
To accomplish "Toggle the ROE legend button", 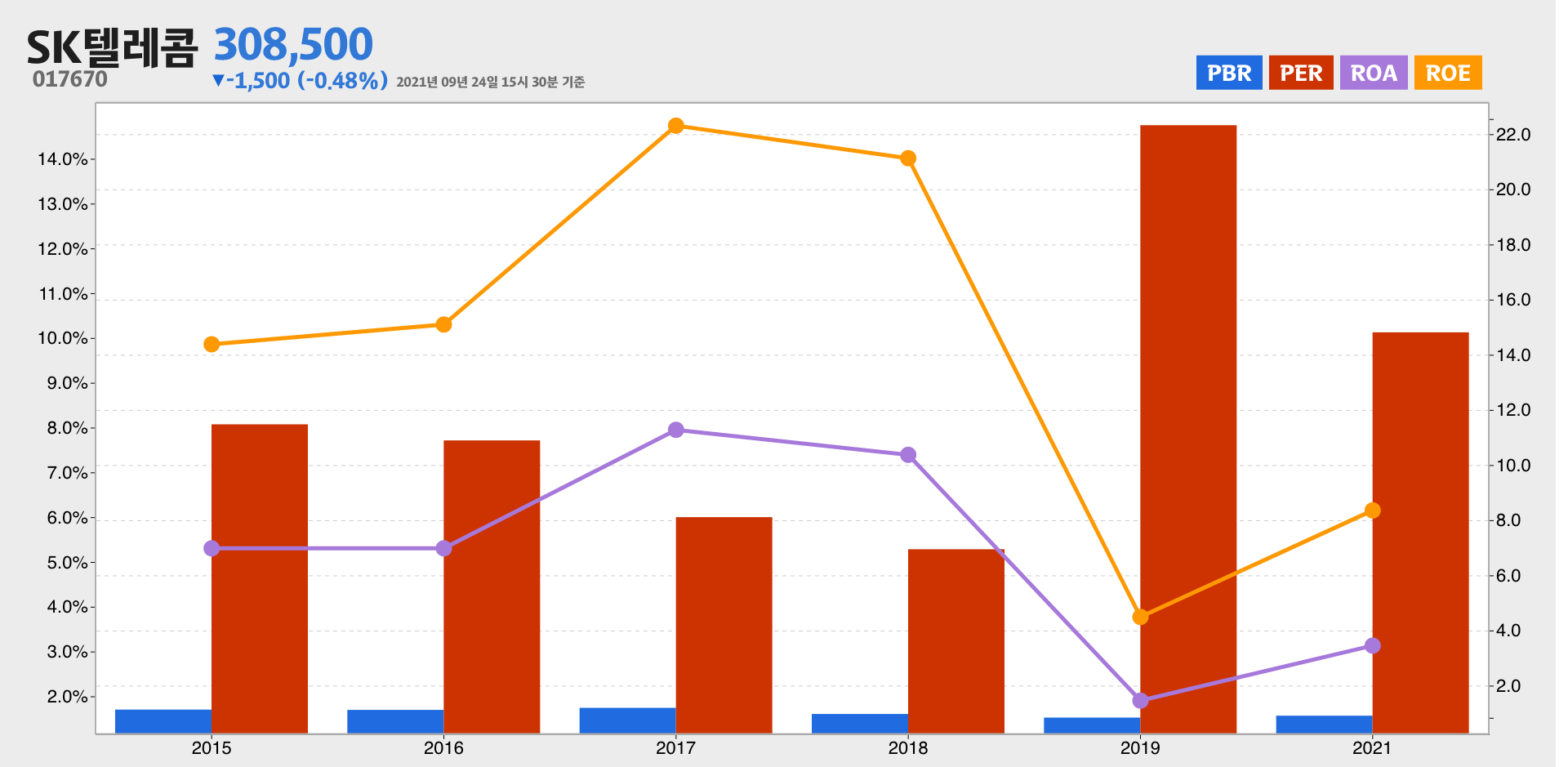I will [1448, 73].
